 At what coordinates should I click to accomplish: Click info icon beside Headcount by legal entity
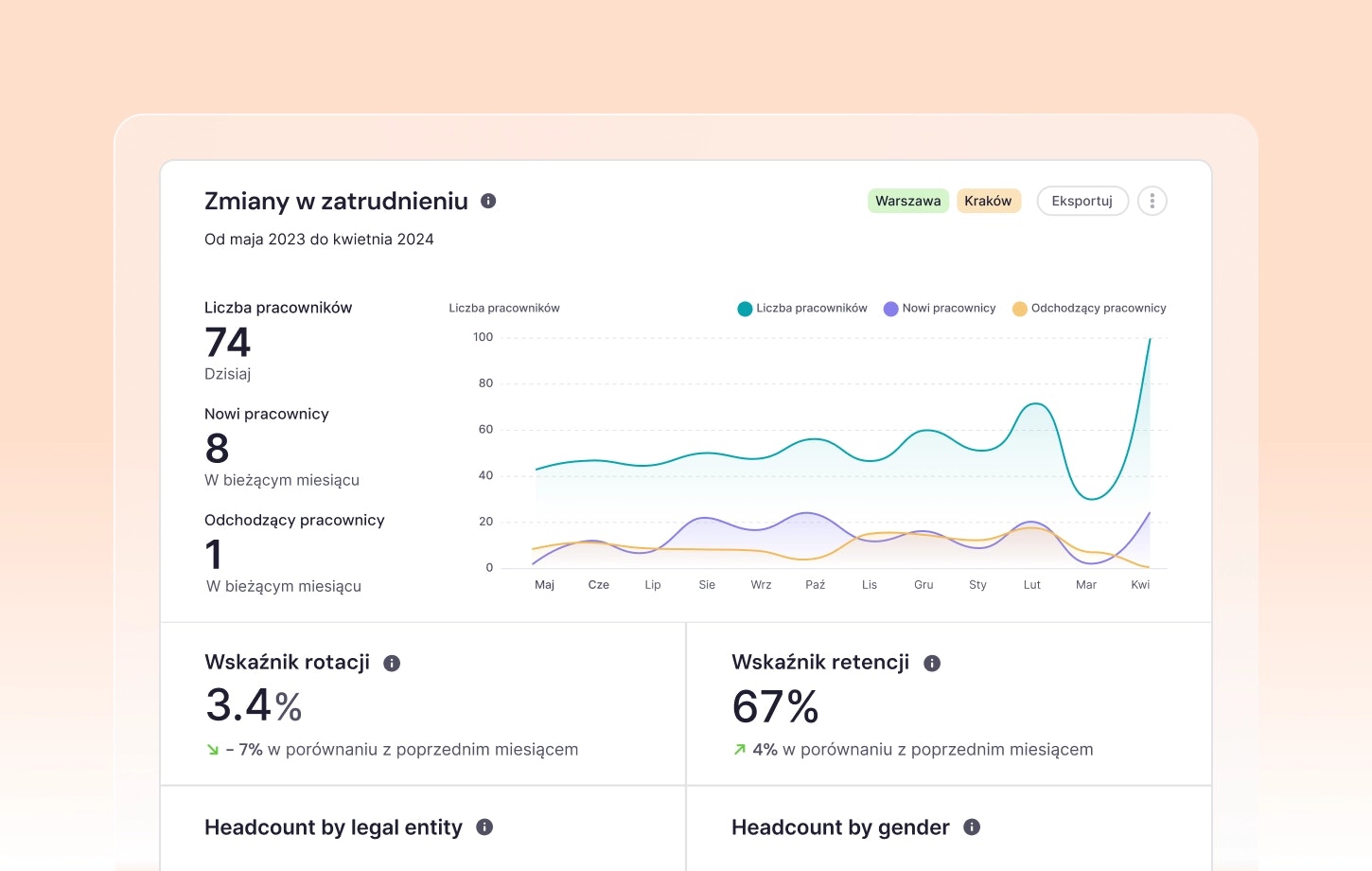click(484, 827)
